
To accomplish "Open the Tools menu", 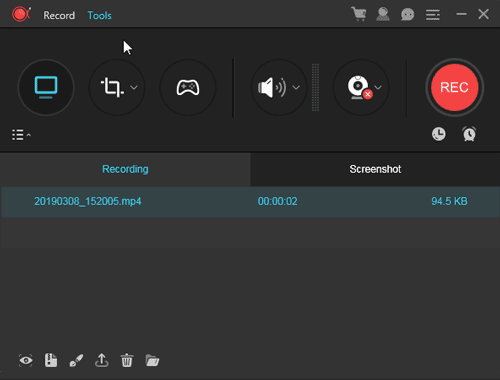I will pyautogui.click(x=99, y=15).
